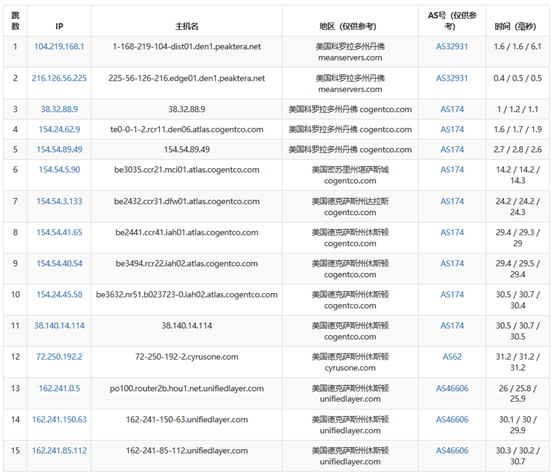Select timing value 30.3 / 30.2 / 30.7
This screenshot has height=476, width=554.
tap(517, 456)
